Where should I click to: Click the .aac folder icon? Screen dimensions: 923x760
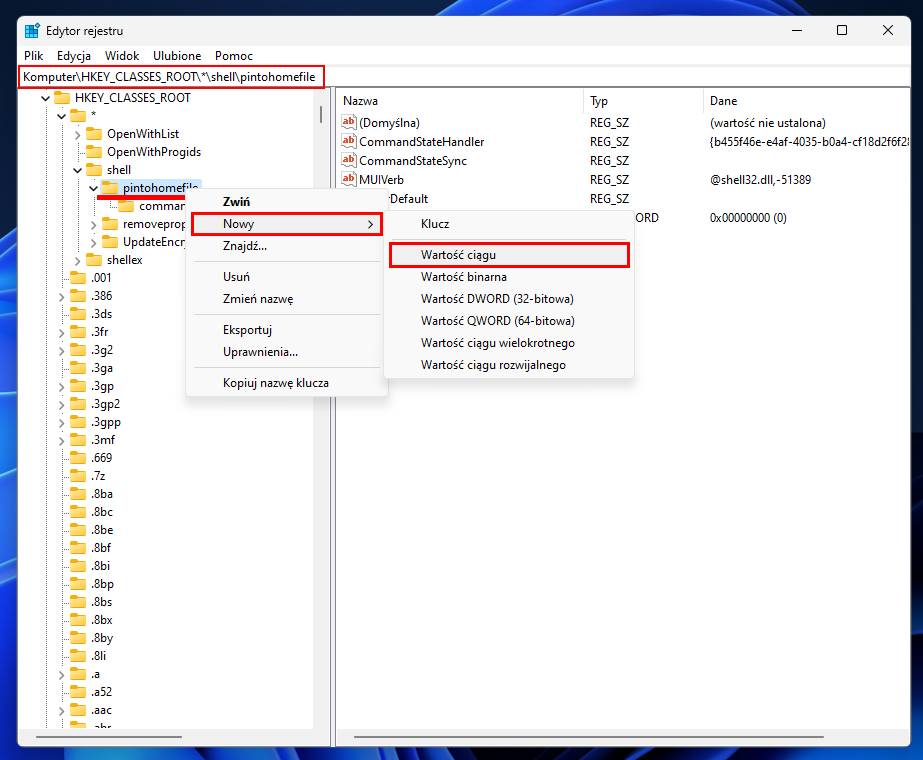click(78, 710)
